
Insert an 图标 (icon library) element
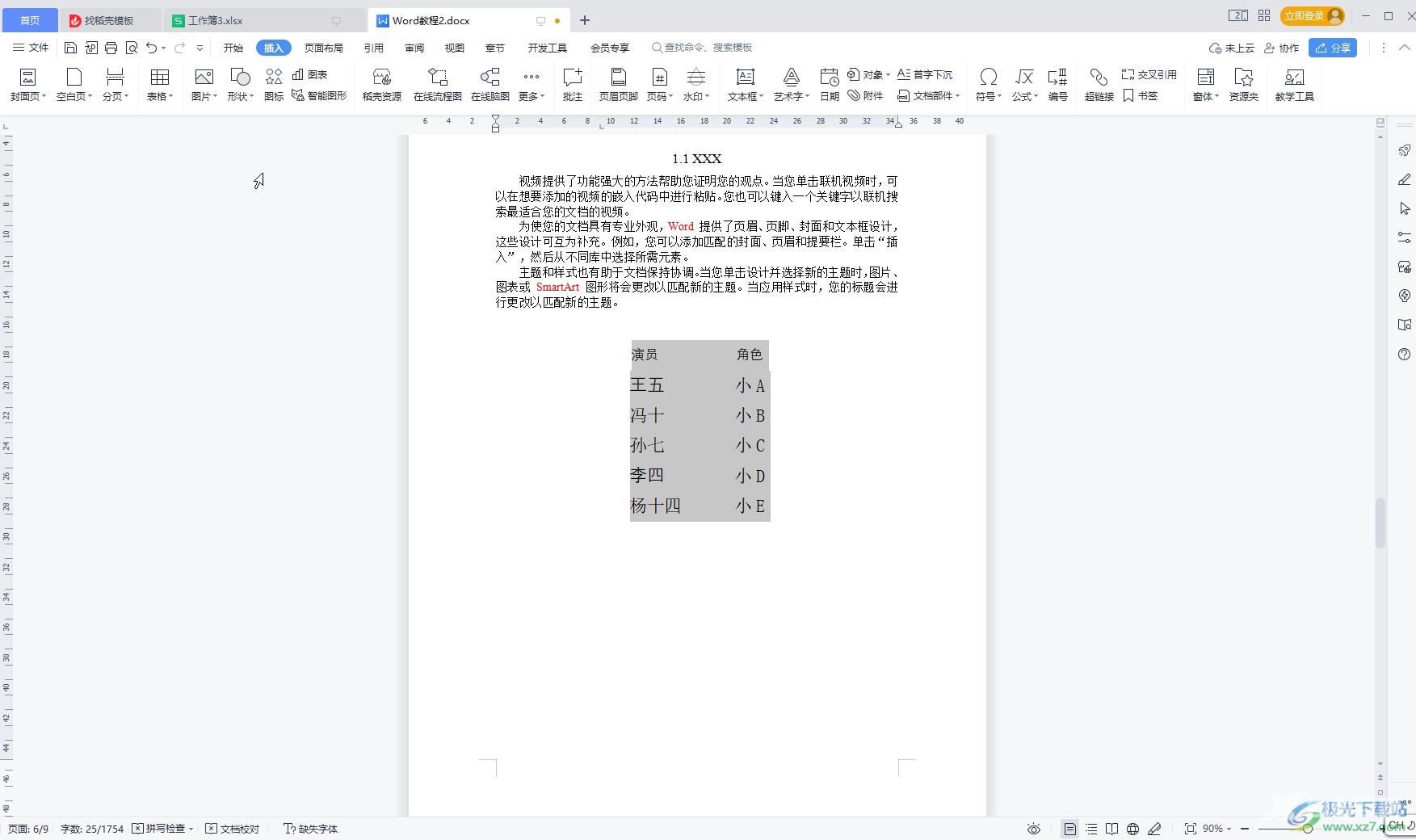pos(274,85)
